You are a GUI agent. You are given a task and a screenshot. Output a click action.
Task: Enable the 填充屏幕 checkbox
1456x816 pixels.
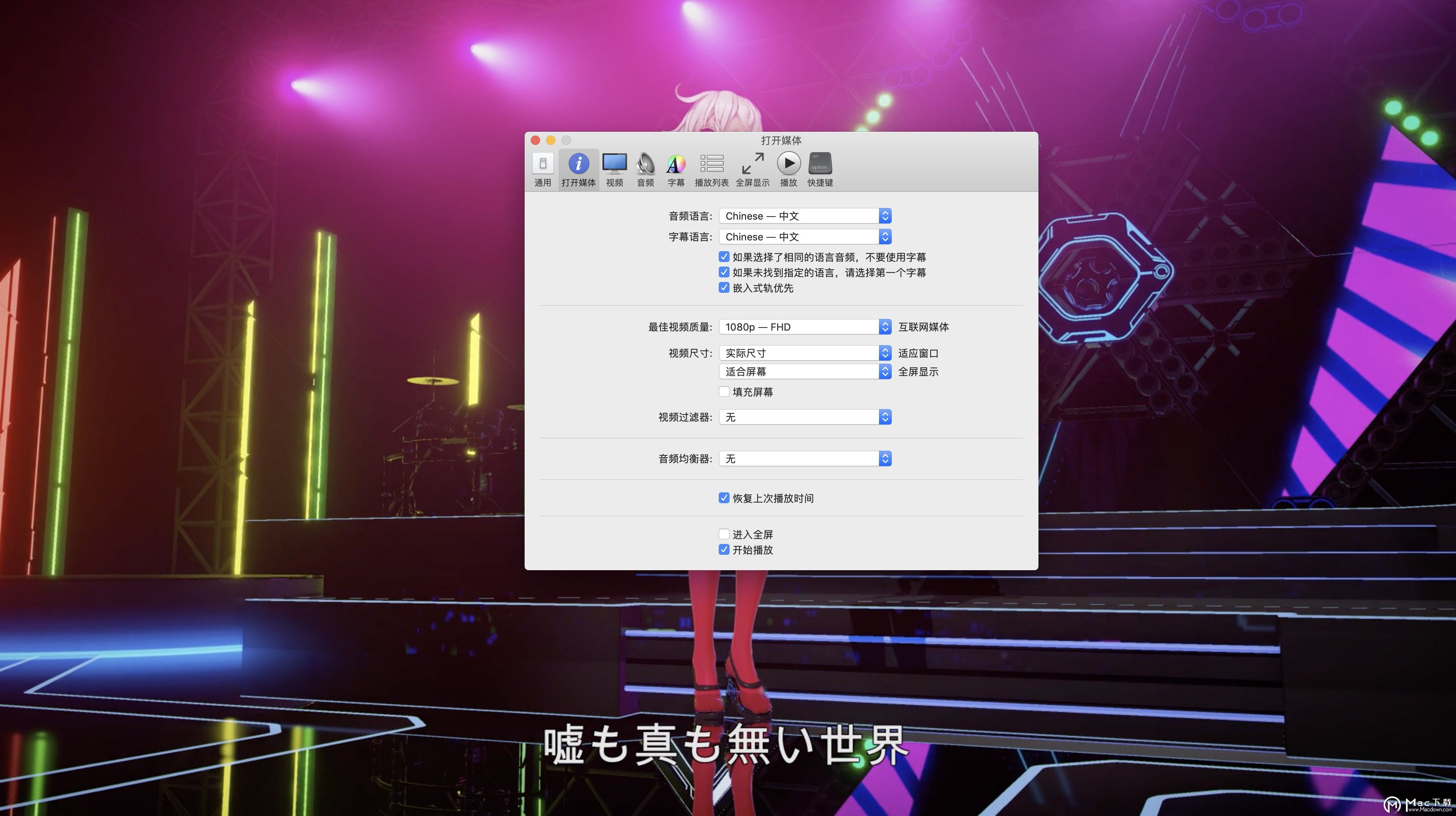pos(723,391)
